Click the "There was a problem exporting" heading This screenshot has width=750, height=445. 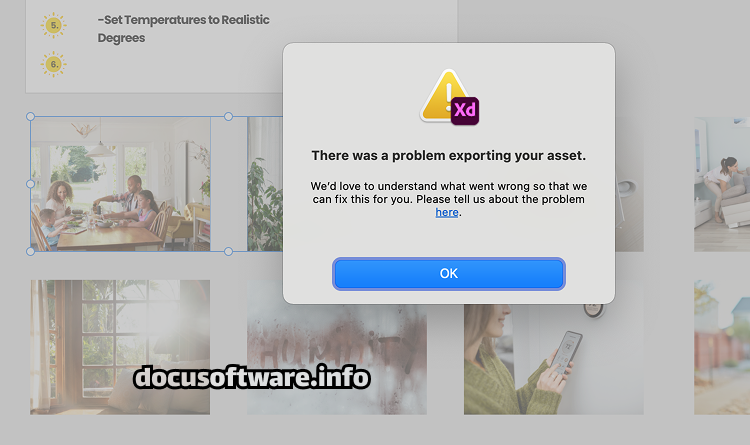tap(449, 156)
